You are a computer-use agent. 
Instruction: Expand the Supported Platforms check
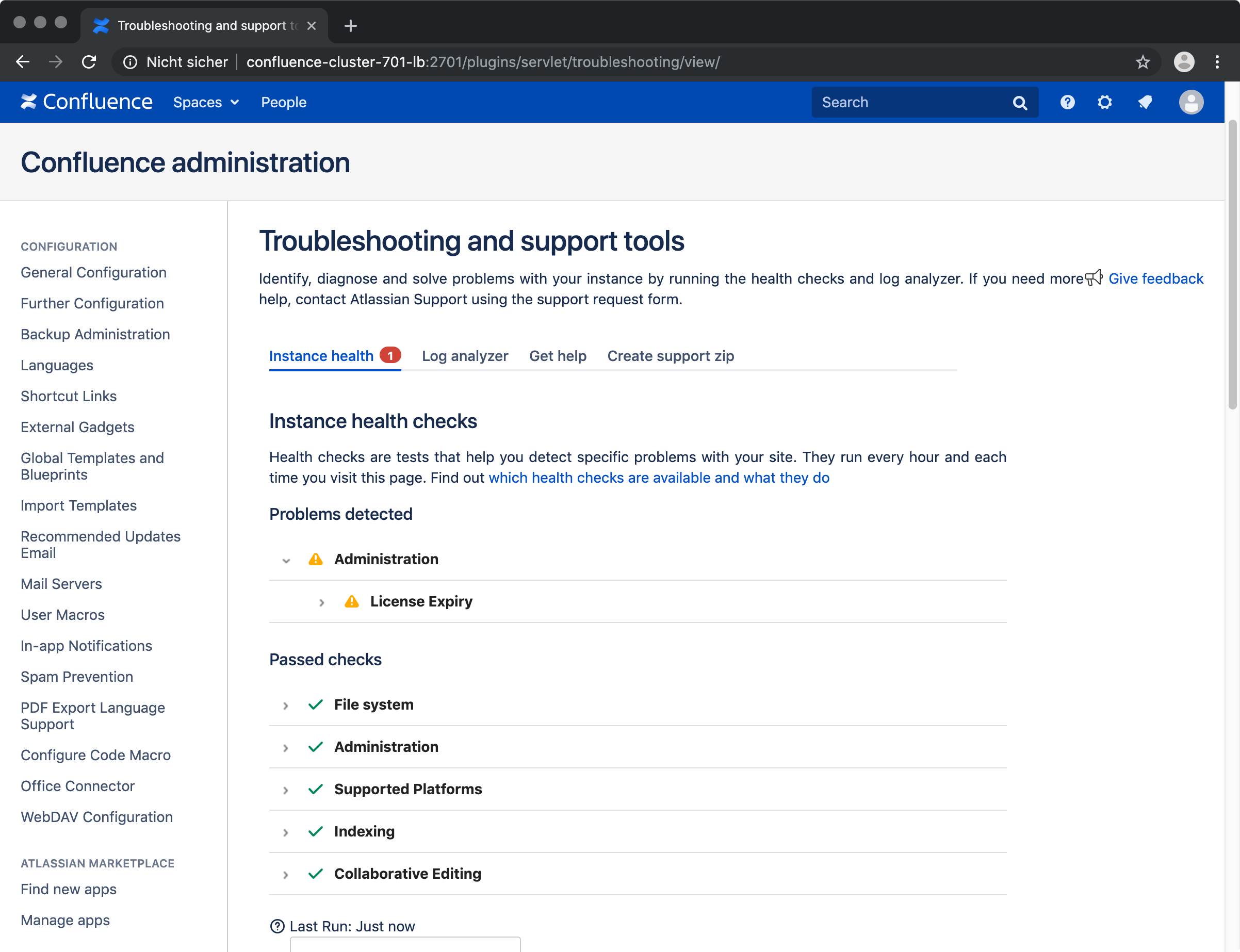[x=285, y=790]
